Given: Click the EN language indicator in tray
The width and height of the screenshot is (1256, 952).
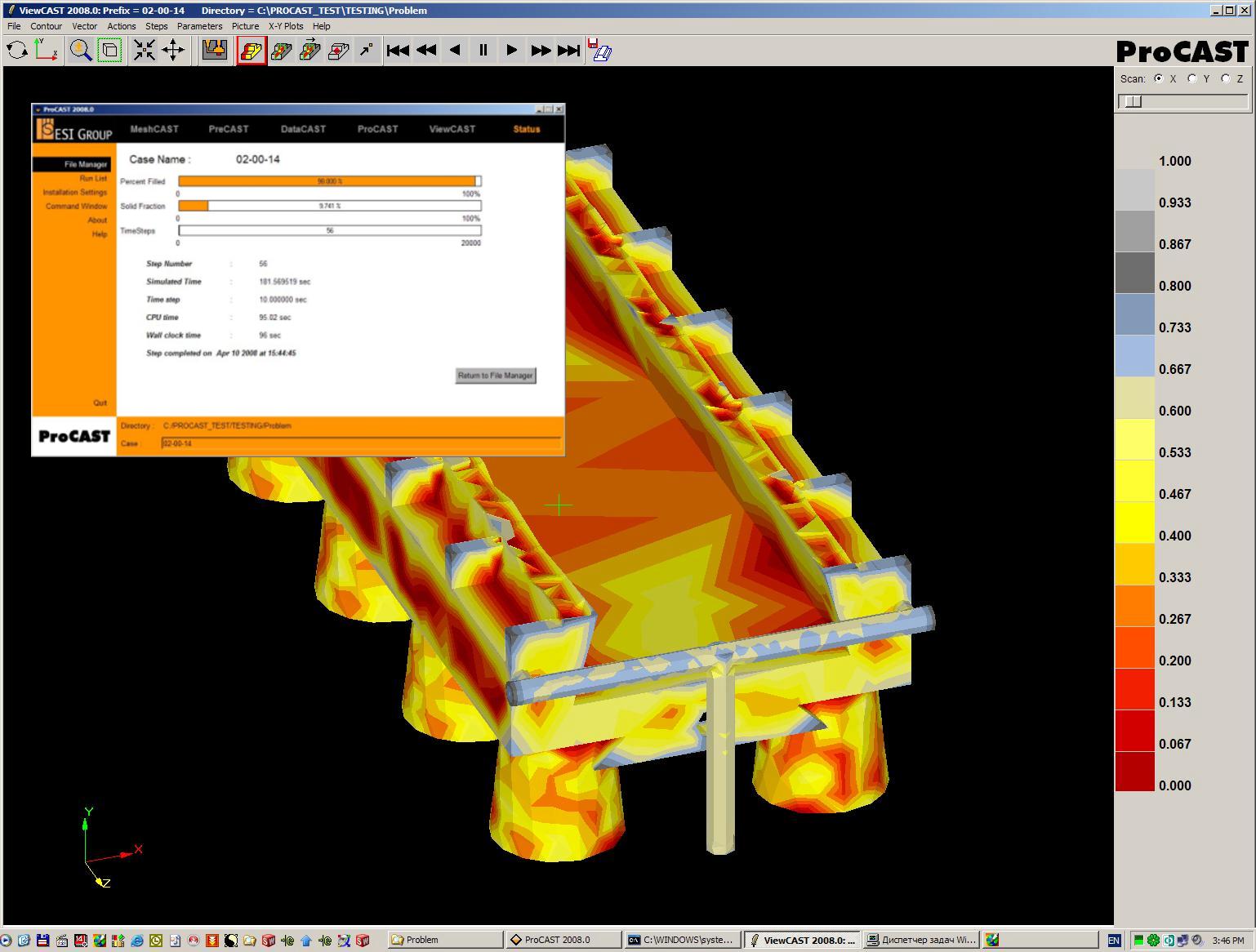Looking at the screenshot, I should click(1115, 941).
